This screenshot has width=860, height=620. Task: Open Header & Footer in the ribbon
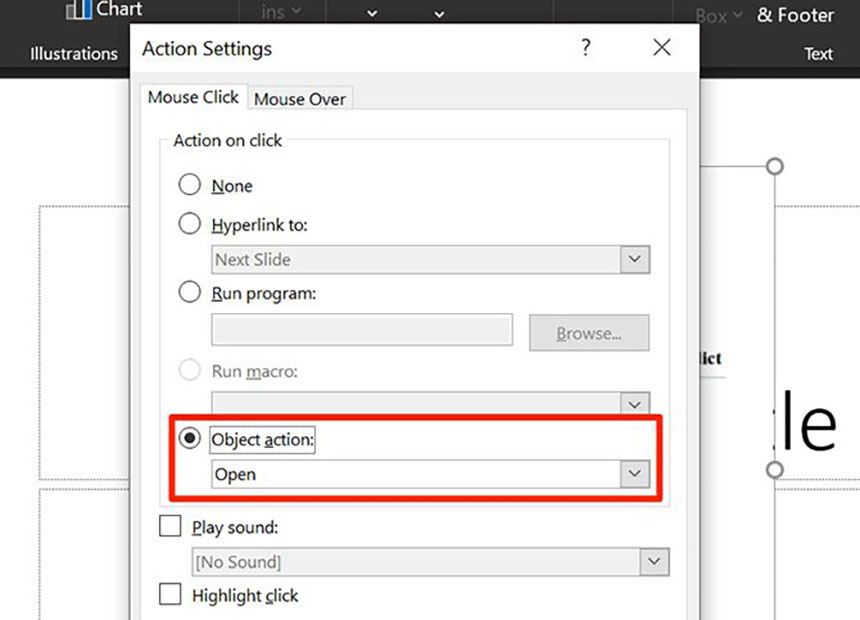tap(794, 15)
